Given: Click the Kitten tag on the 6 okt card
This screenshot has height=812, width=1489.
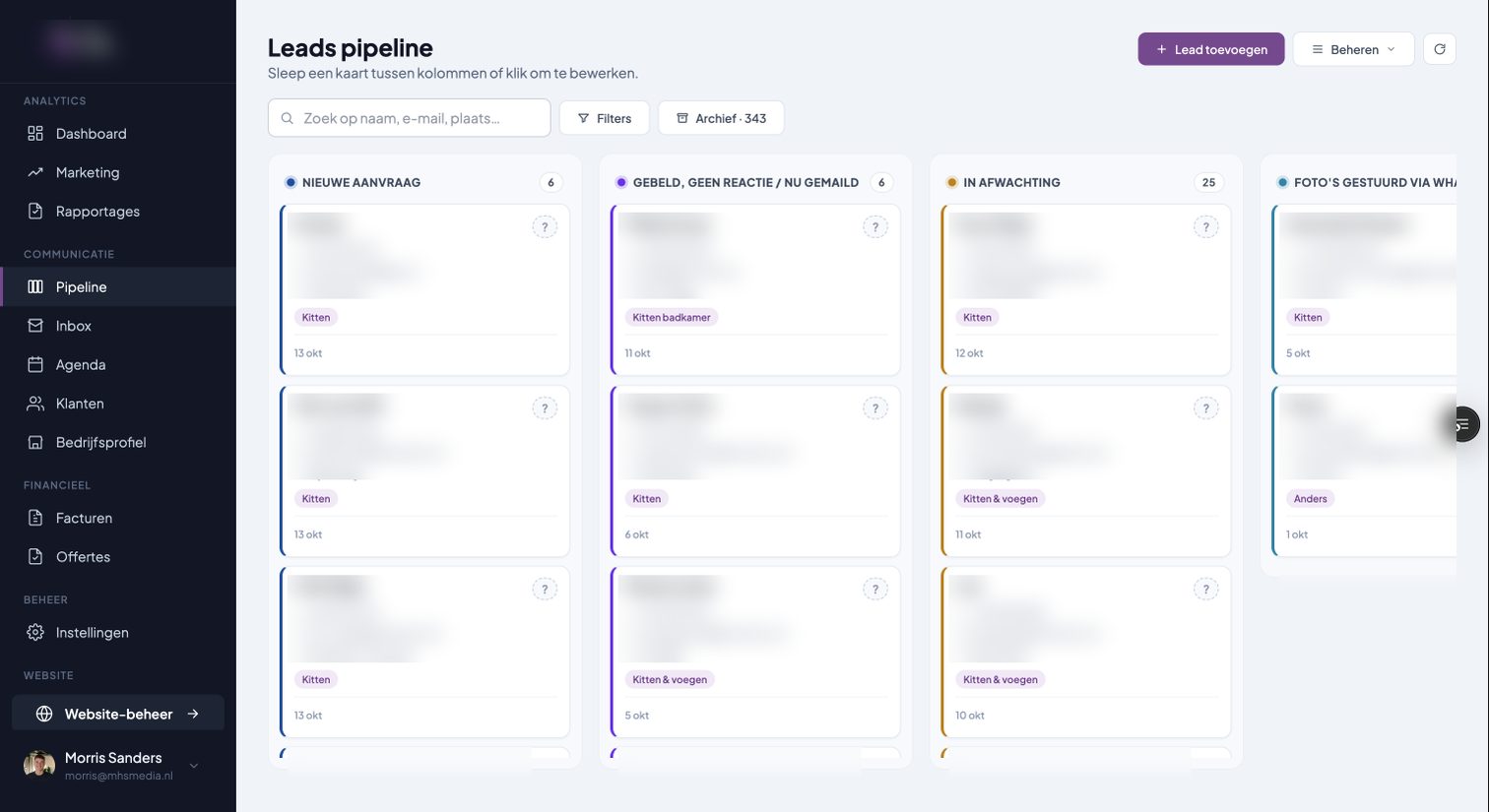Looking at the screenshot, I should (x=647, y=499).
